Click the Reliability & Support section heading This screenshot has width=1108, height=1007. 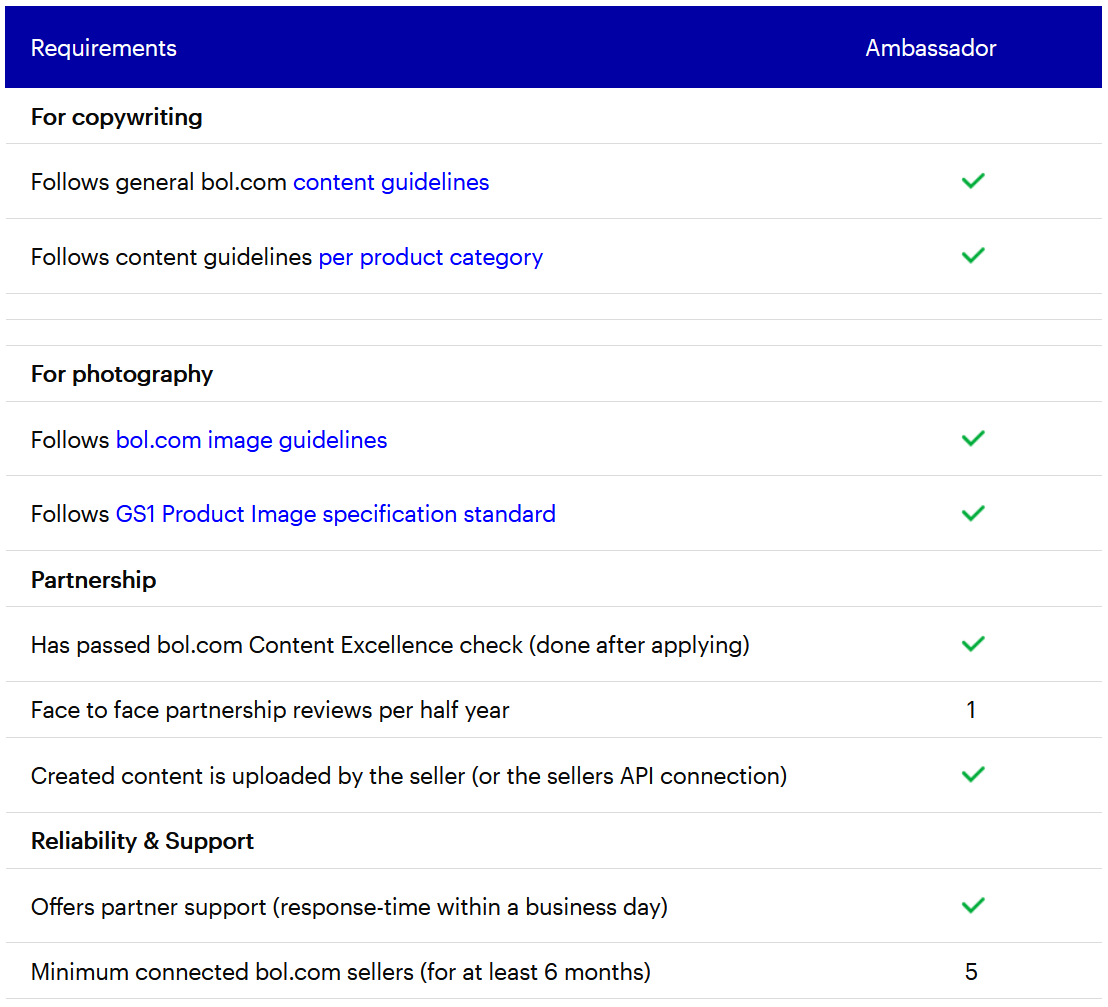[142, 841]
